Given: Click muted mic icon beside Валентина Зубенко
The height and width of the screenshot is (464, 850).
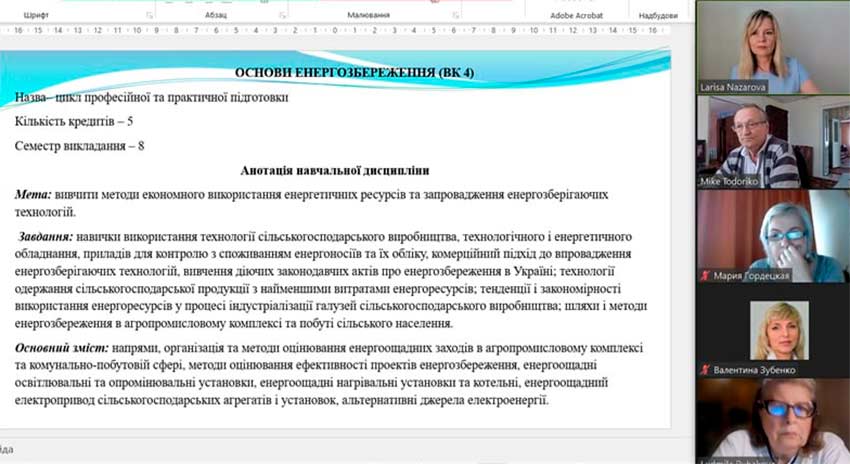Looking at the screenshot, I should 706,370.
